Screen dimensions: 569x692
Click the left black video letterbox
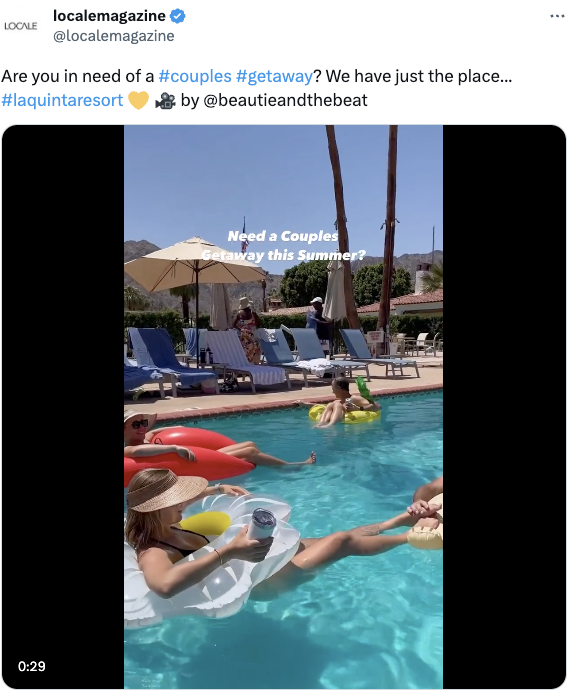63,406
